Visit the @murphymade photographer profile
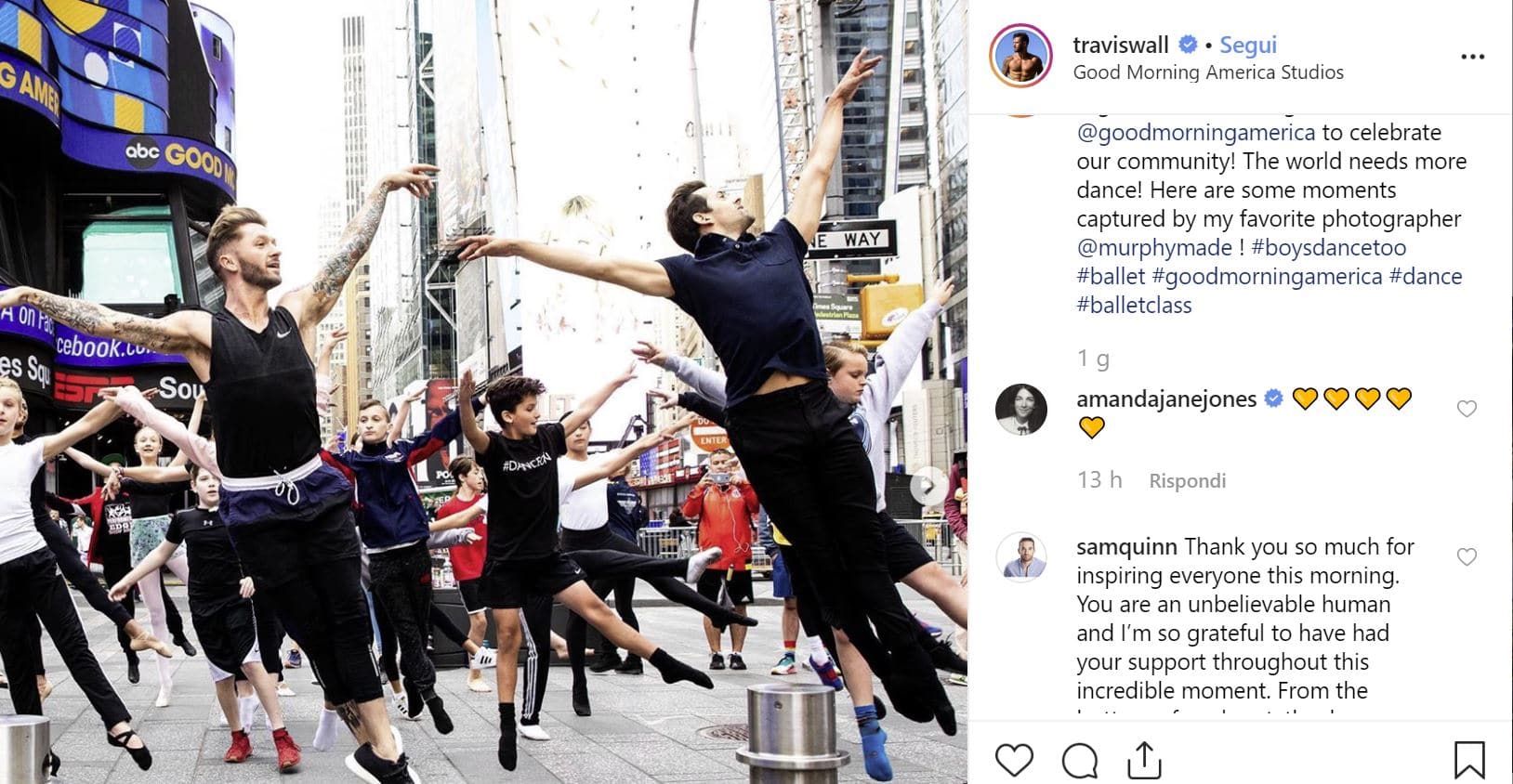1513x784 pixels. [x=1154, y=248]
